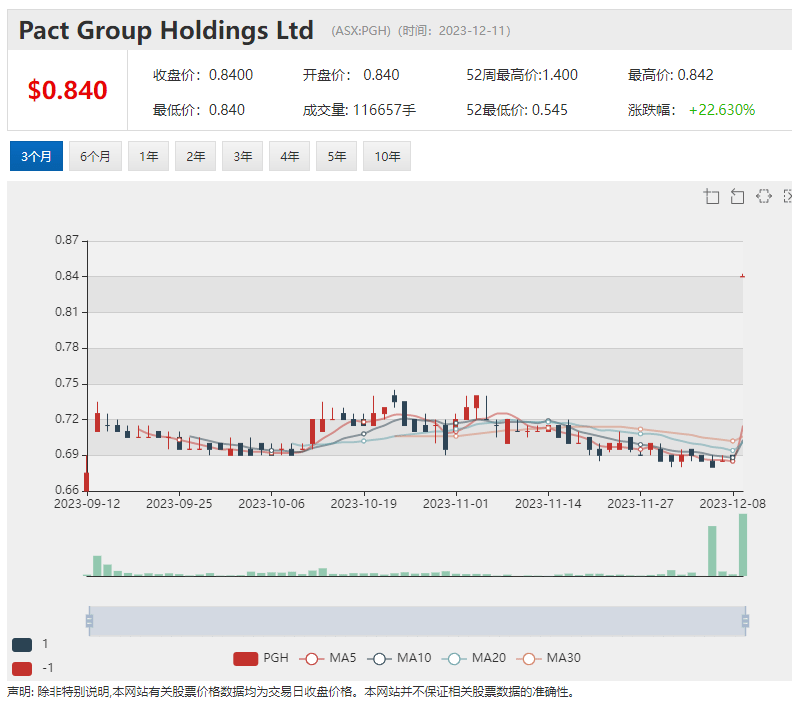Click the 收盘价 value 0.8400
The height and width of the screenshot is (717, 804).
(231, 75)
